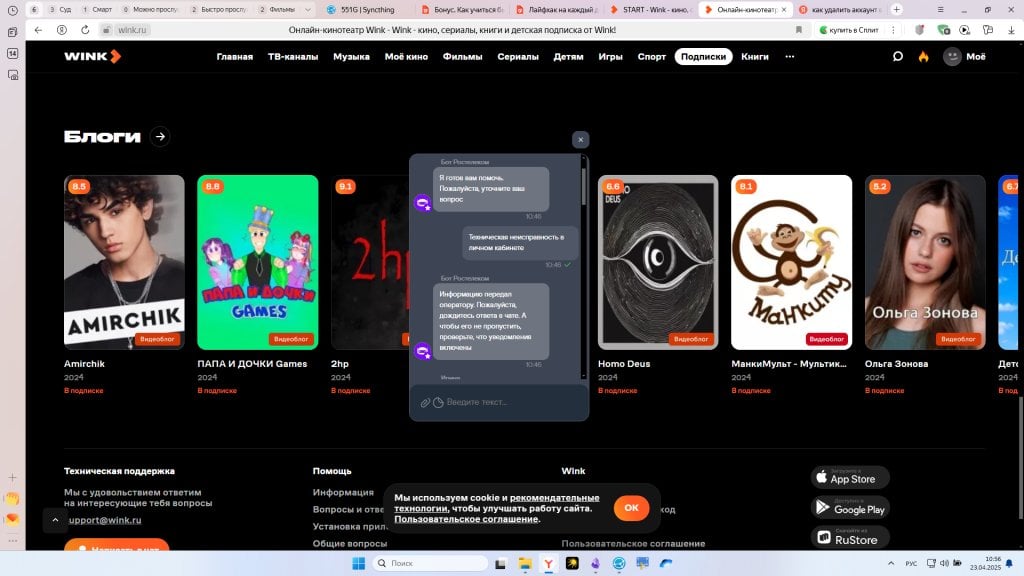
Task: Open the Моё profile avatar icon
Action: coord(952,56)
